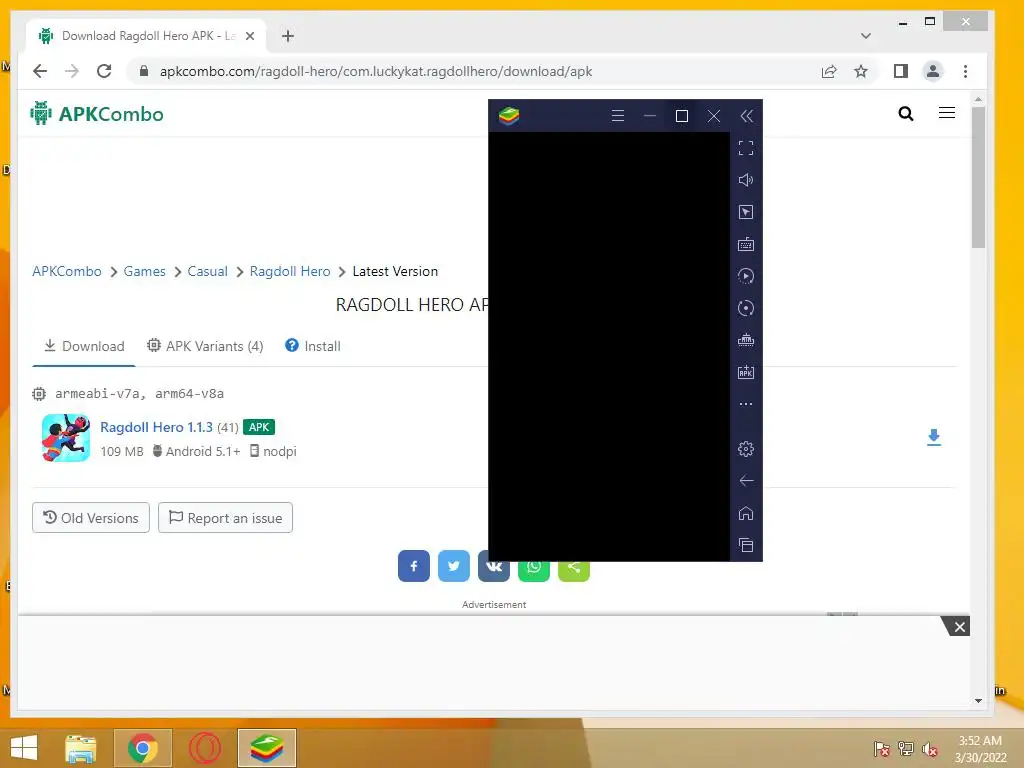This screenshot has width=1024, height=768.
Task: Reload the page in Chrome
Action: pos(104,71)
